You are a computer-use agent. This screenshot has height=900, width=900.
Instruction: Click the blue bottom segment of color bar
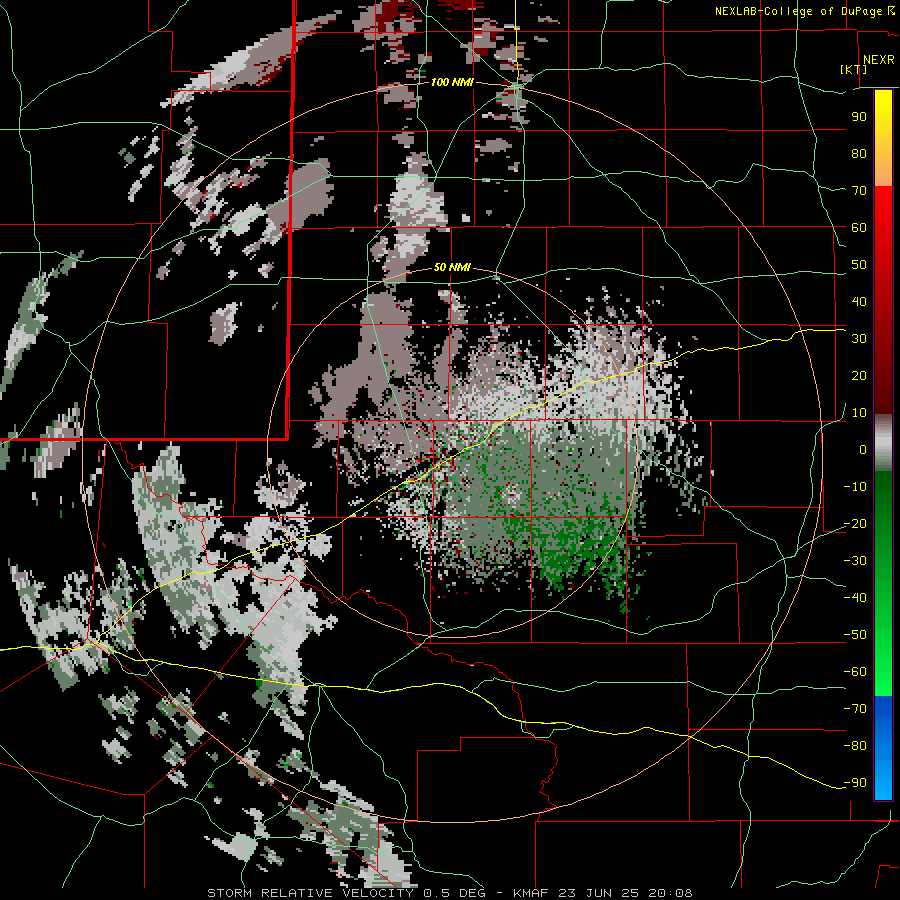click(883, 748)
